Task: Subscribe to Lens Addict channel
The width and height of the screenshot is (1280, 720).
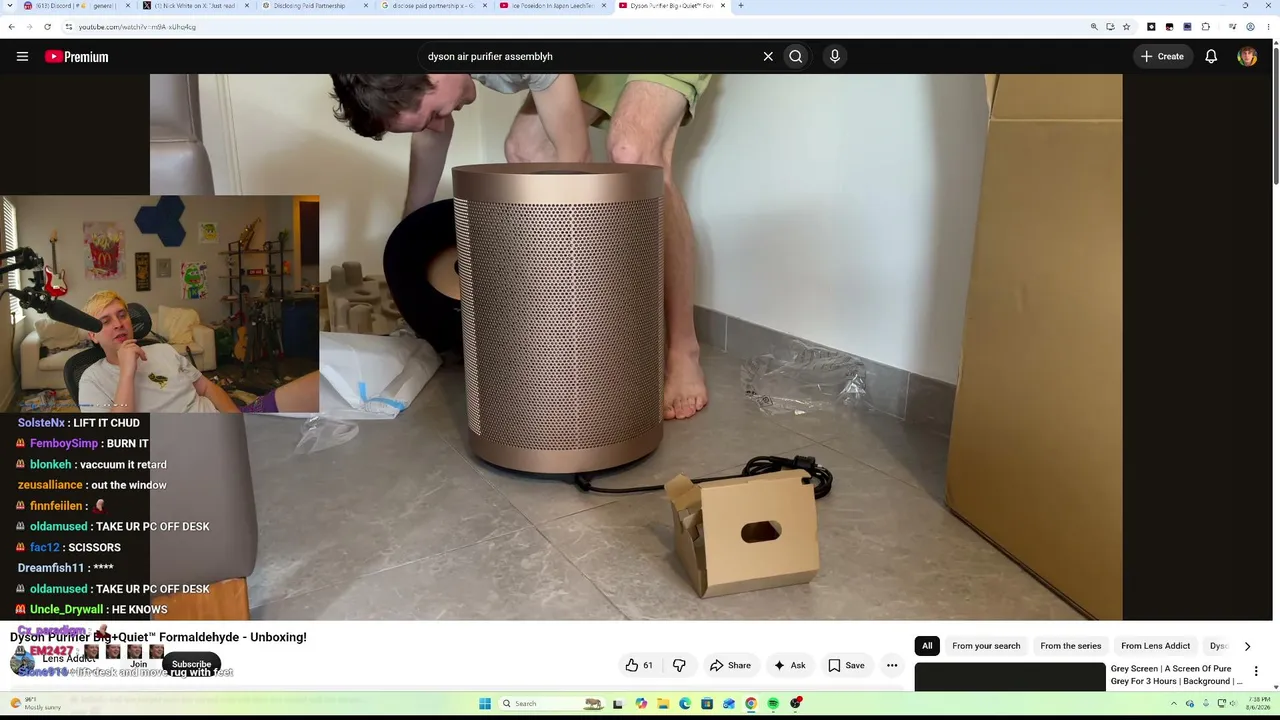Action: [x=191, y=664]
